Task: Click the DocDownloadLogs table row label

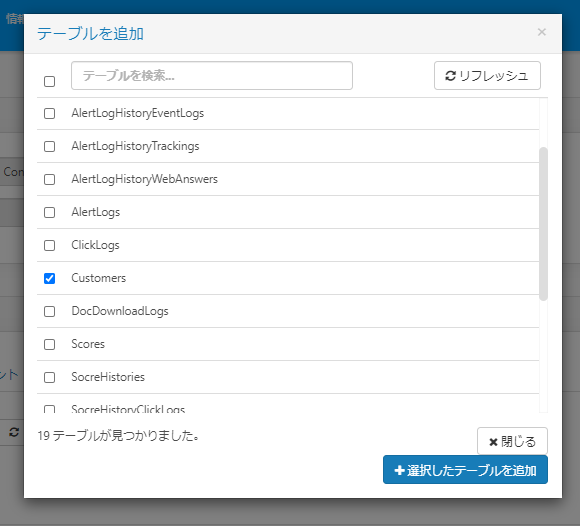Action: [120, 311]
